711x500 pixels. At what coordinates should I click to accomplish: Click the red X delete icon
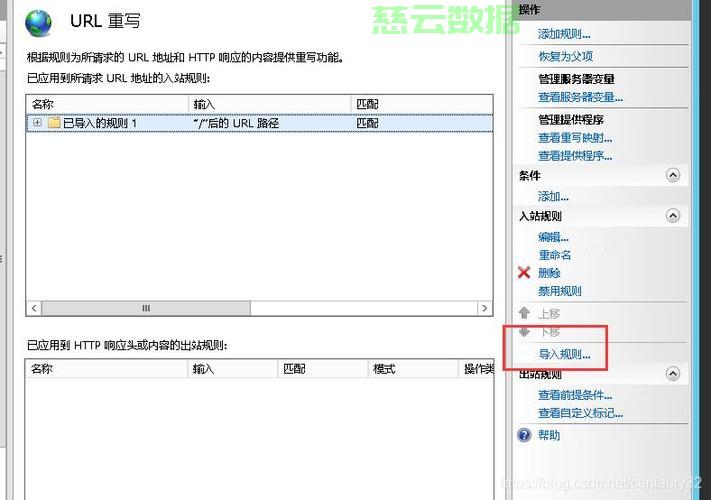524,272
